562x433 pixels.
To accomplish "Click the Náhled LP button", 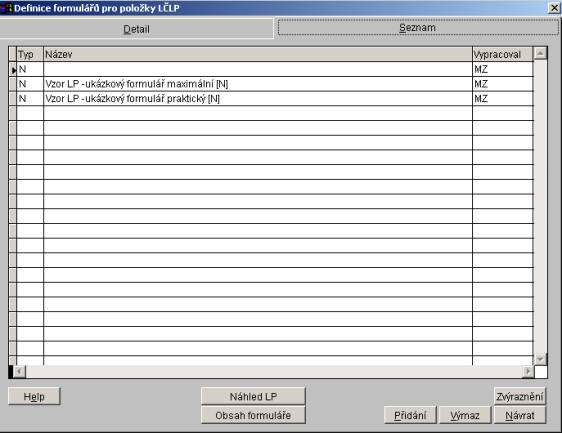I will 253,396.
